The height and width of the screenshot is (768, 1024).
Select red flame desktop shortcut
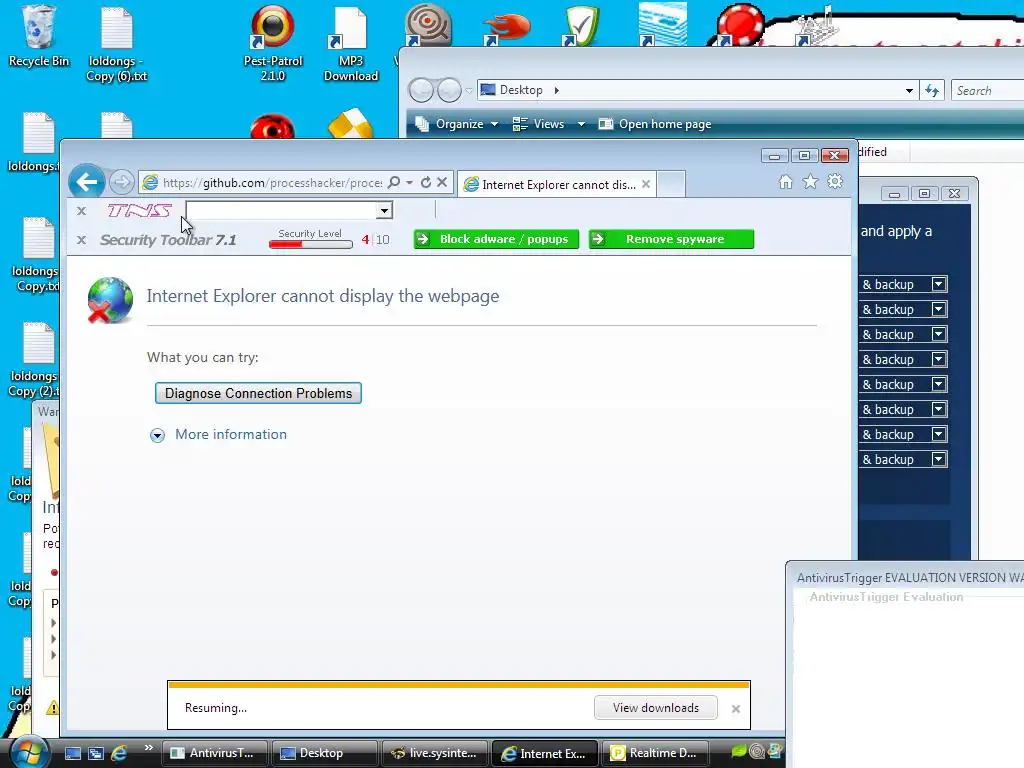[505, 27]
